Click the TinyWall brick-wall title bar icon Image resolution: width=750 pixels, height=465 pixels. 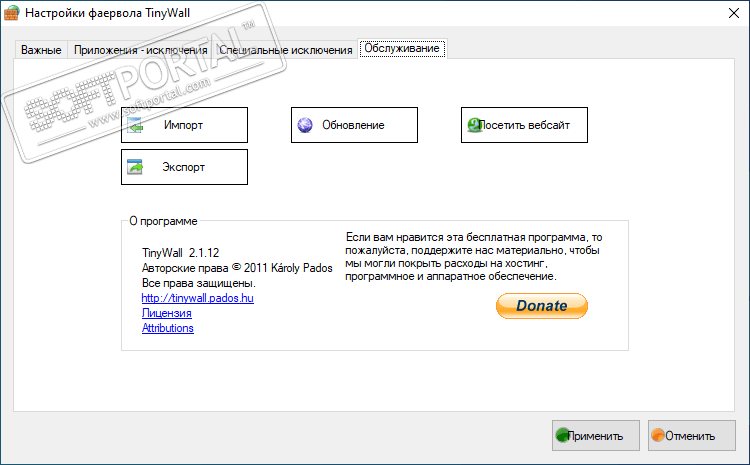point(11,13)
